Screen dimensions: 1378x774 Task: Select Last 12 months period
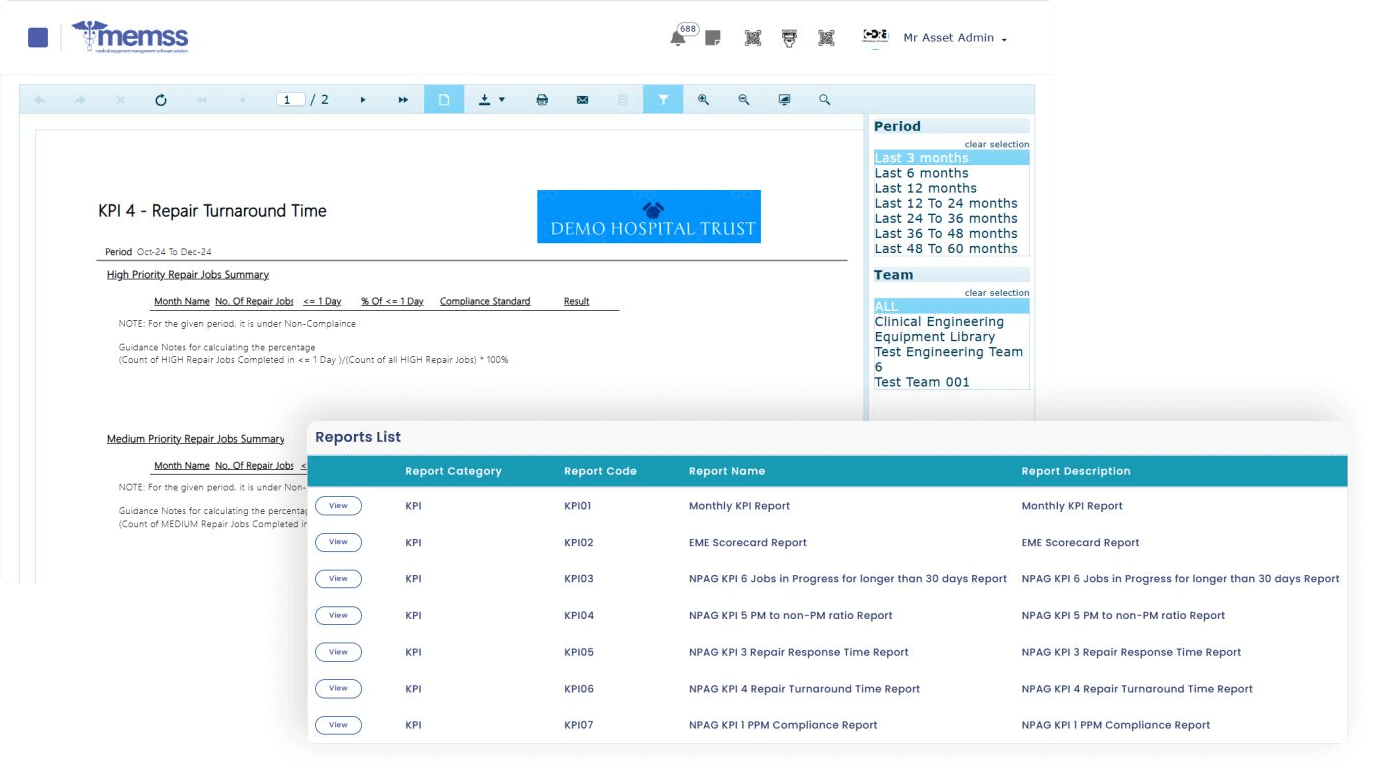tap(951, 188)
